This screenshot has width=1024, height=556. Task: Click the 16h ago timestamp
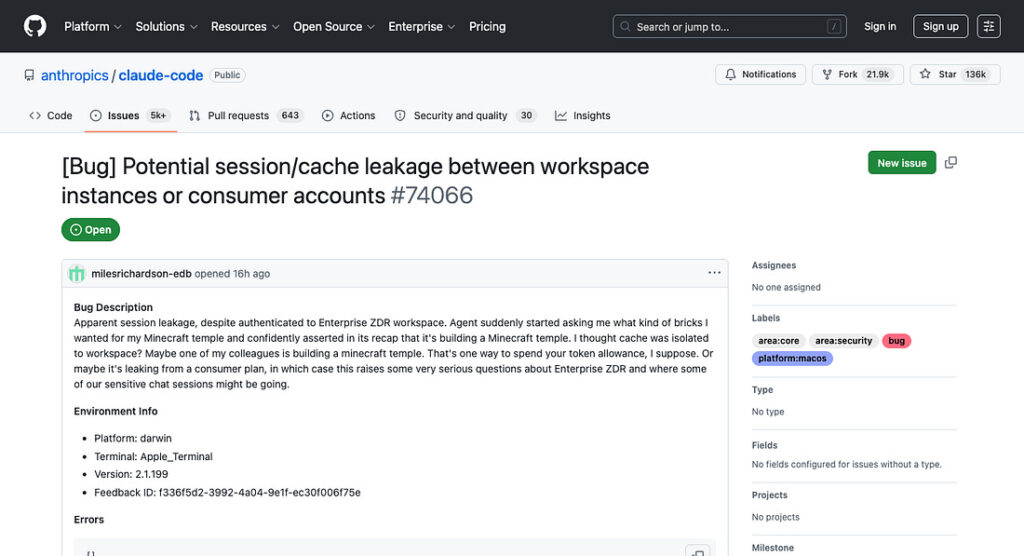251,274
